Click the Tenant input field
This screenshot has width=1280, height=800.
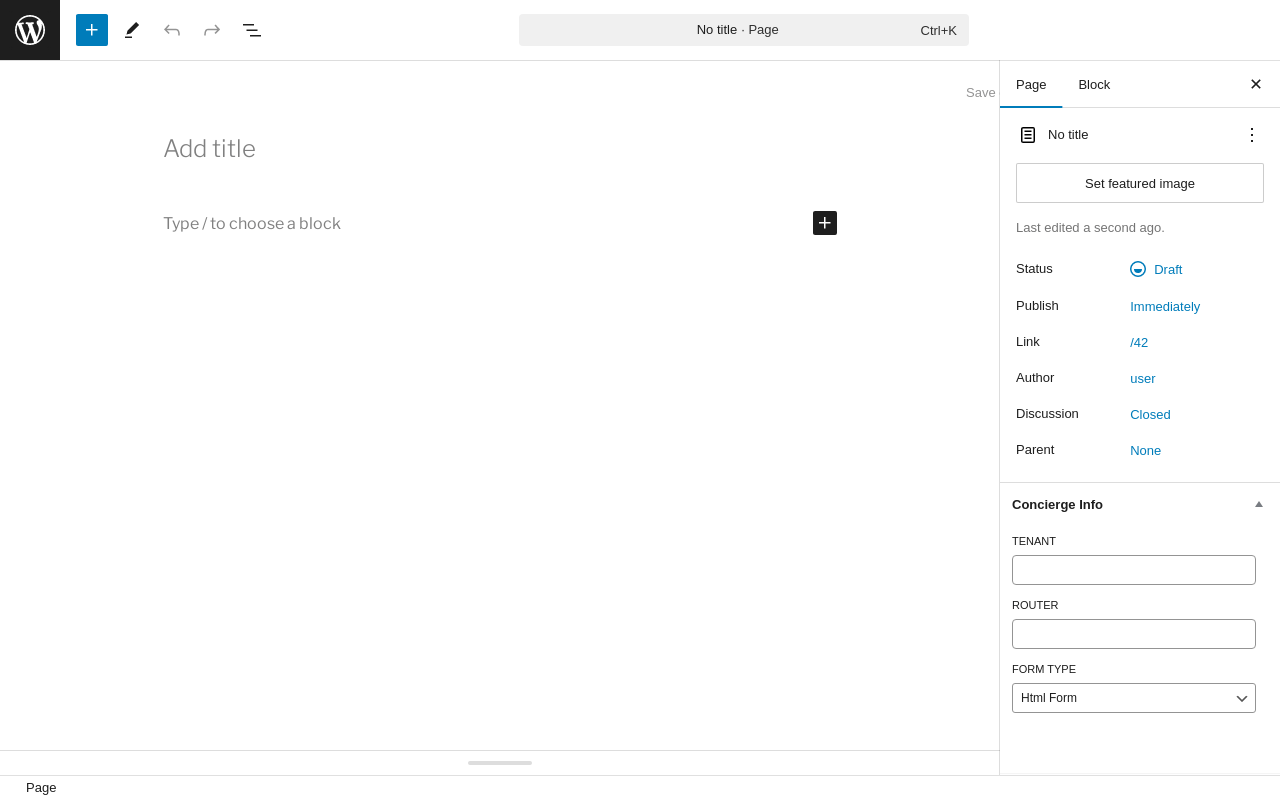[1134, 570]
